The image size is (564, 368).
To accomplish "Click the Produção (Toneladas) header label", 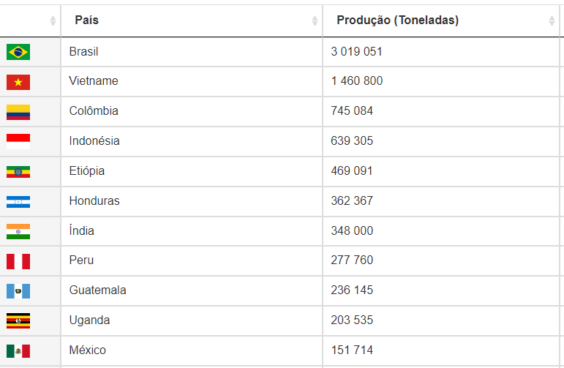I will click(x=397, y=20).
